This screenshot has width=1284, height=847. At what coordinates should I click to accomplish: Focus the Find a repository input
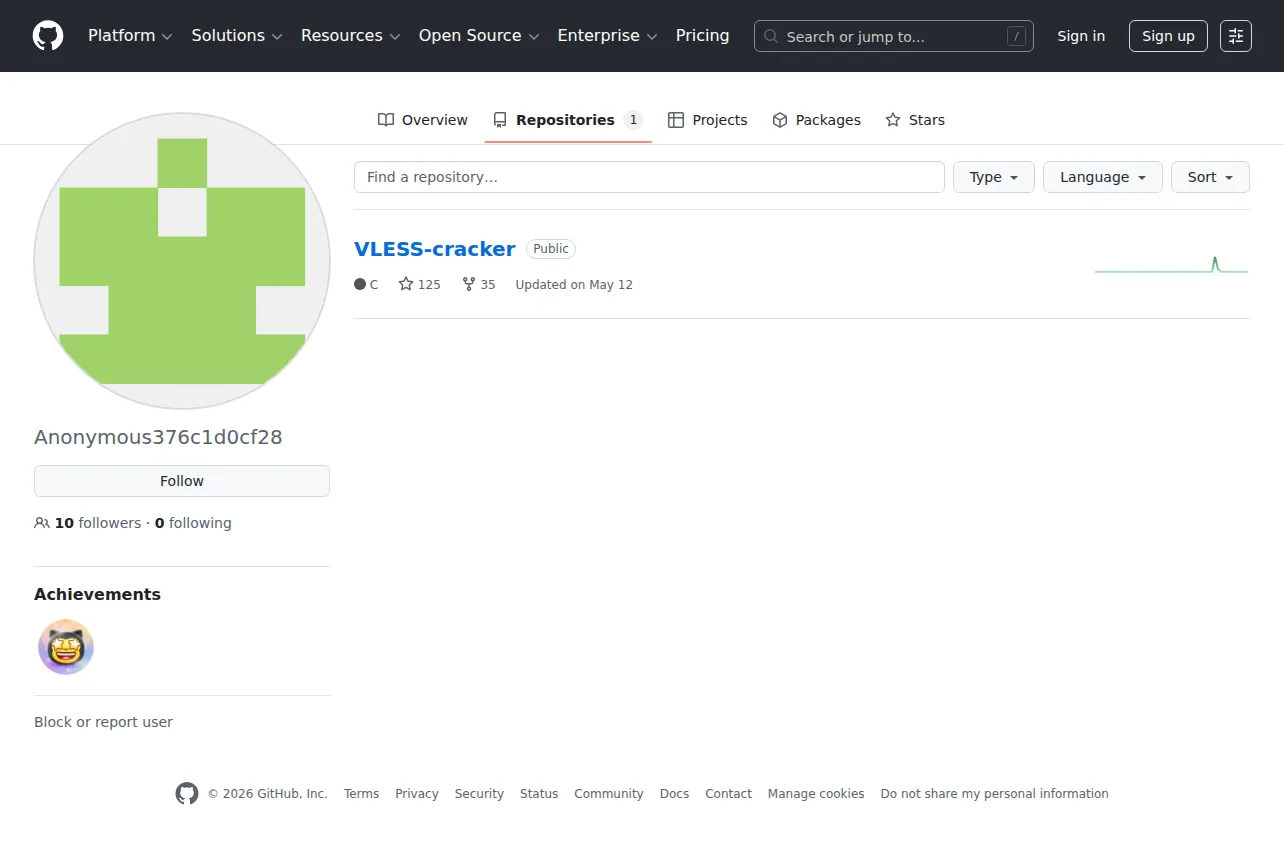tap(649, 177)
